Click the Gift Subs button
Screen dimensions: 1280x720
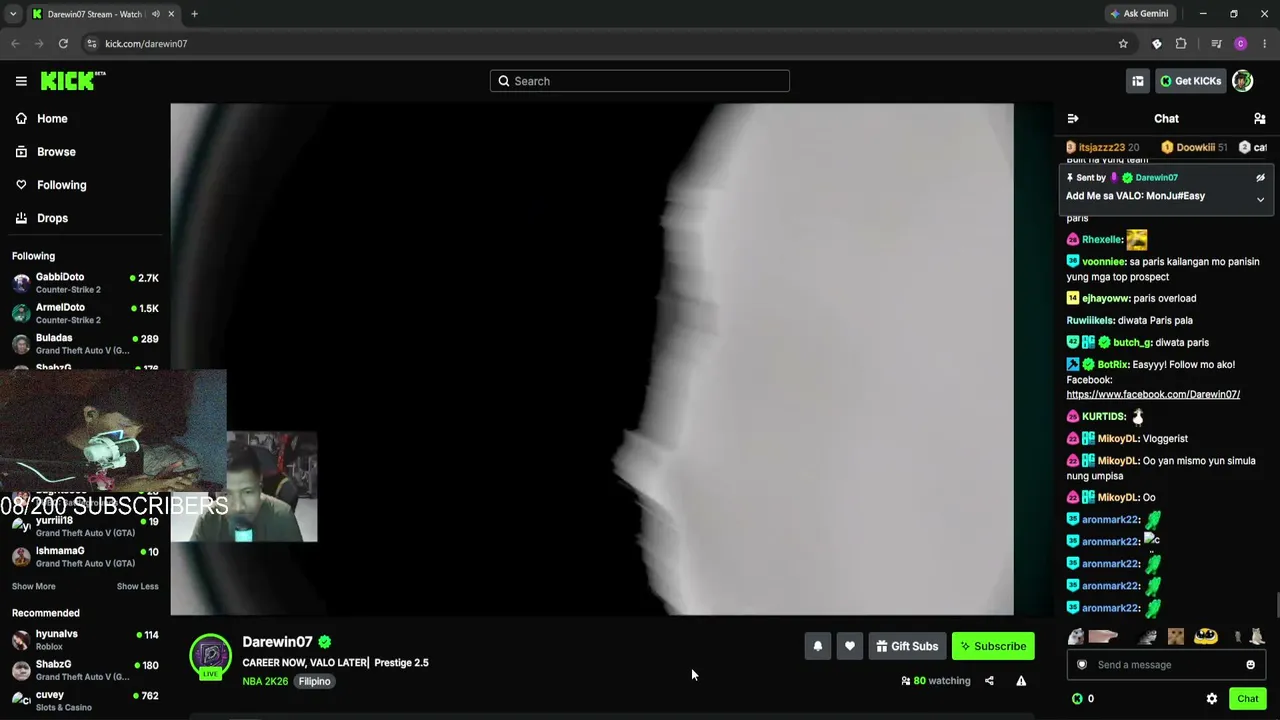pyautogui.click(x=907, y=646)
